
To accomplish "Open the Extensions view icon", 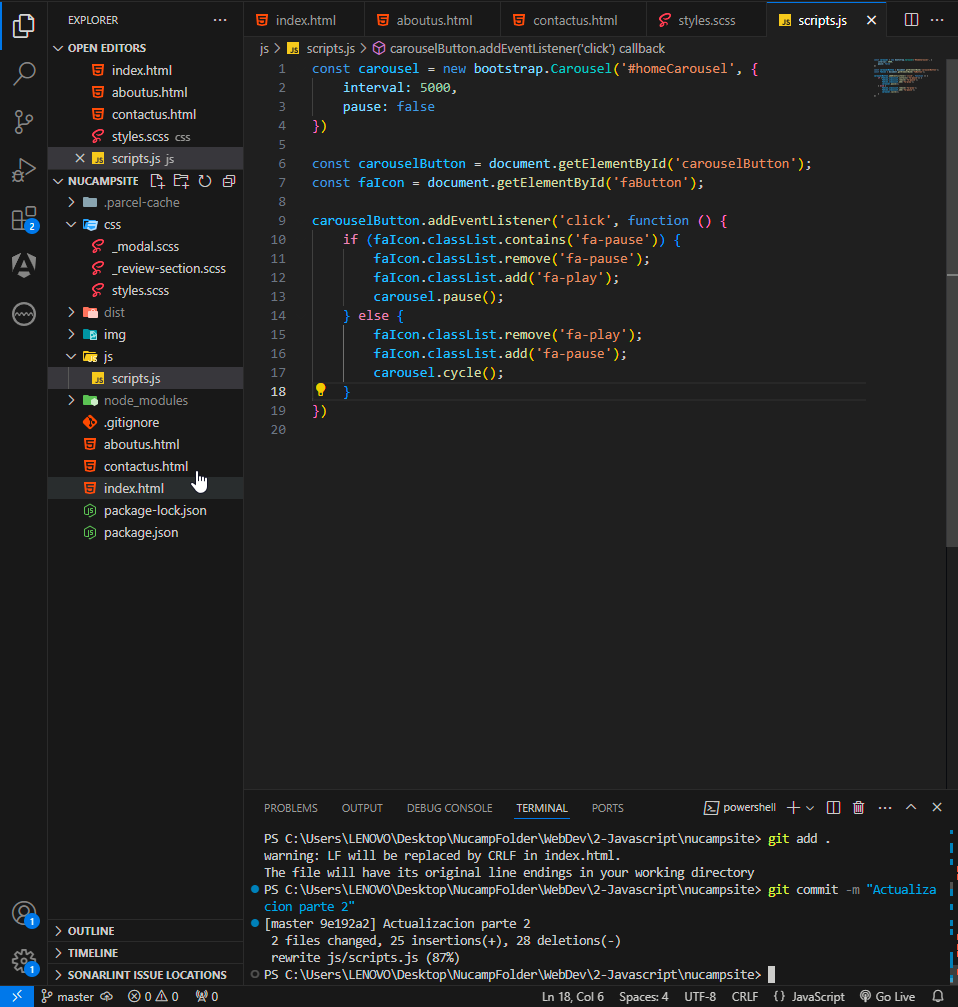I will pos(24,218).
